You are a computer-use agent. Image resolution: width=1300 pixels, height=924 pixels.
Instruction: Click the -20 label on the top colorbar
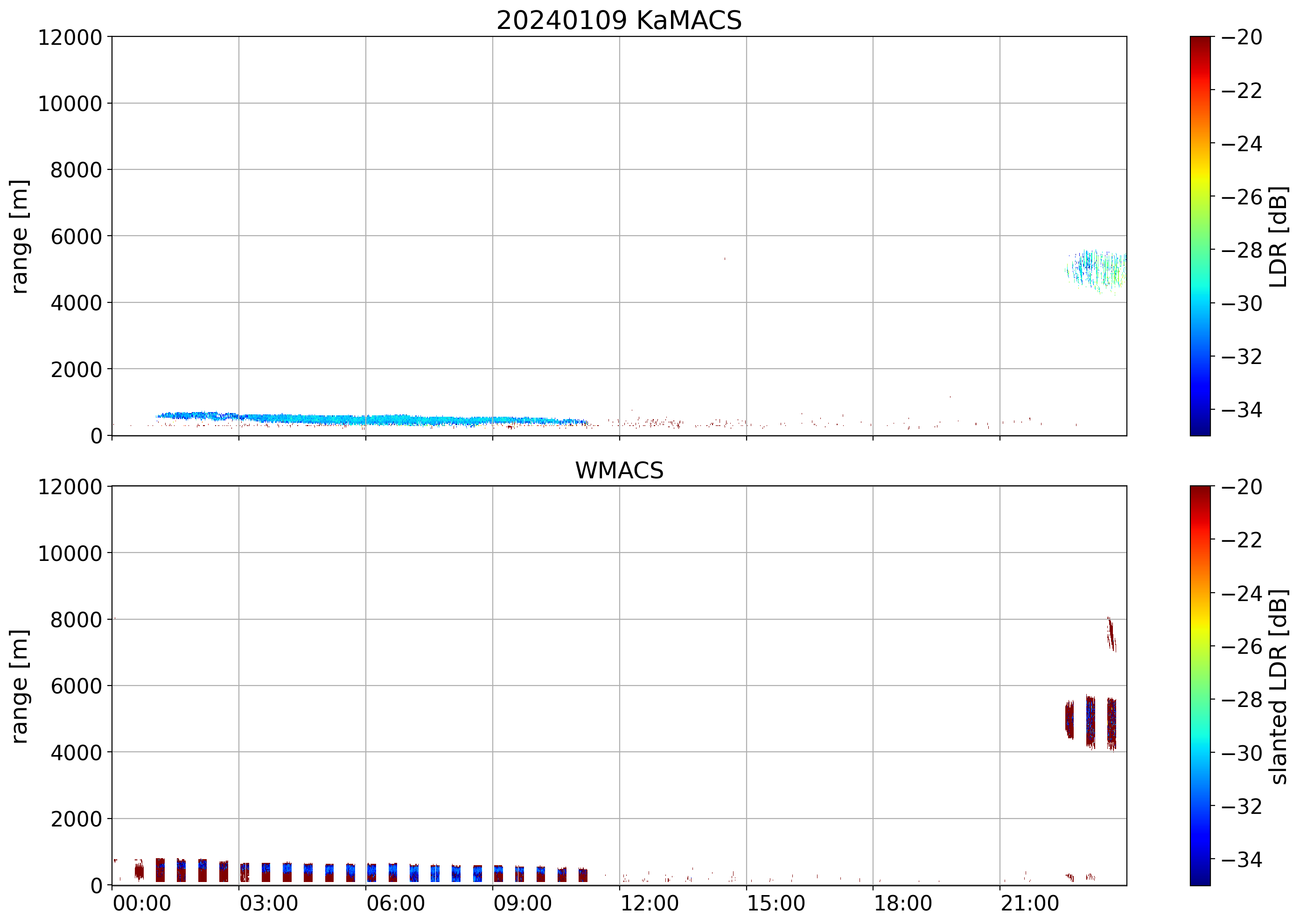click(1241, 37)
